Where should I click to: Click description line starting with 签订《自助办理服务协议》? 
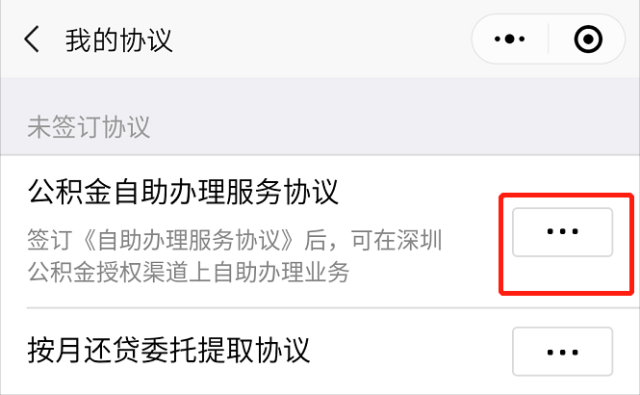coord(235,240)
